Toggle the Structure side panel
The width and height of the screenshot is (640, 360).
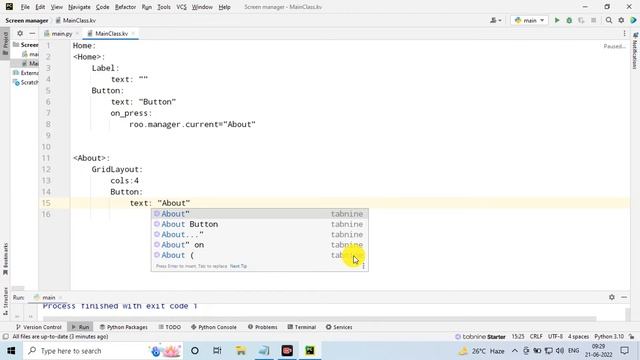click(x=5, y=301)
